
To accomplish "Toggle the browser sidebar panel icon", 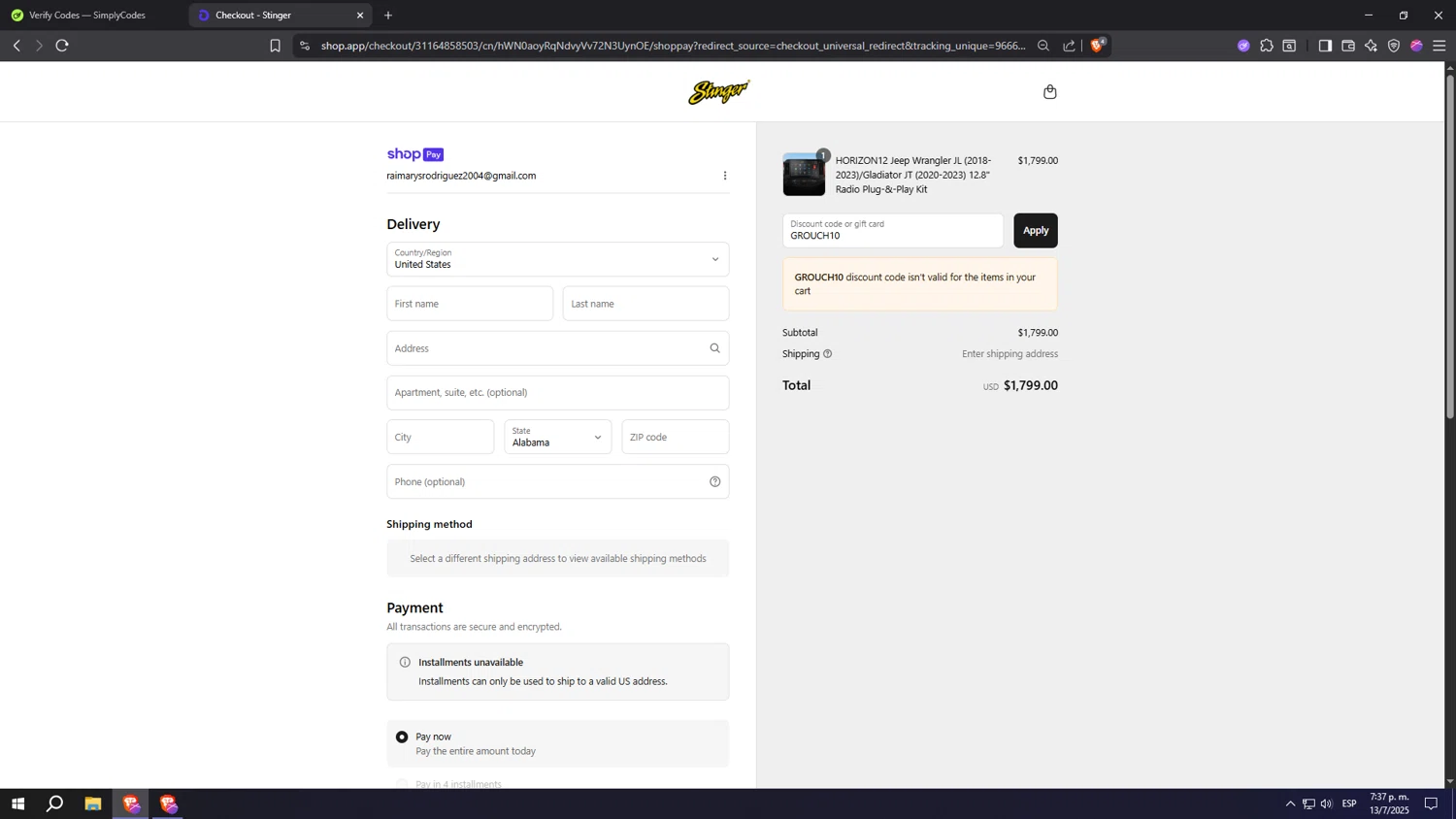I will (x=1325, y=46).
